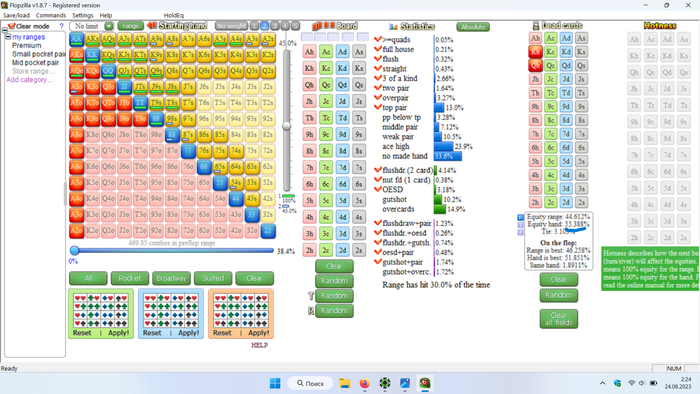Click the R river icon beside Random
This screenshot has height=394, width=700.
tap(311, 311)
